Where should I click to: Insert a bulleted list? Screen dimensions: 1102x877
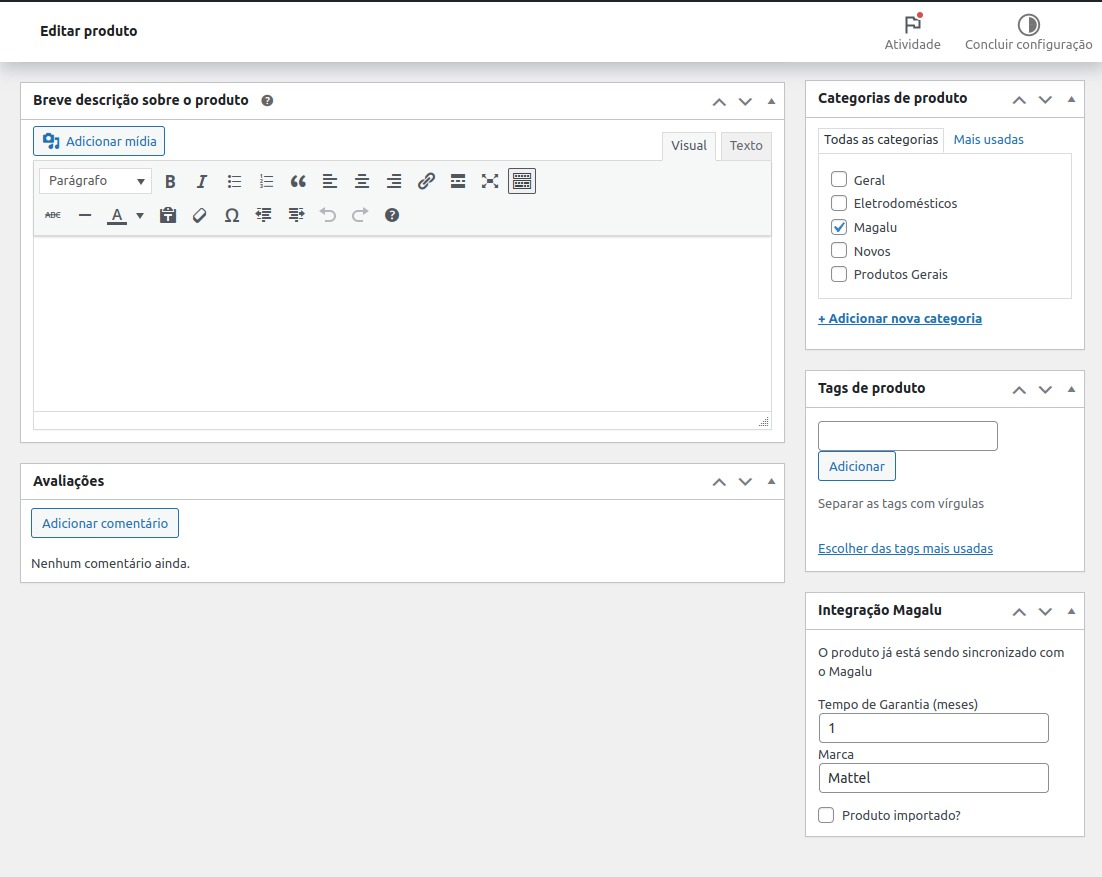click(234, 181)
